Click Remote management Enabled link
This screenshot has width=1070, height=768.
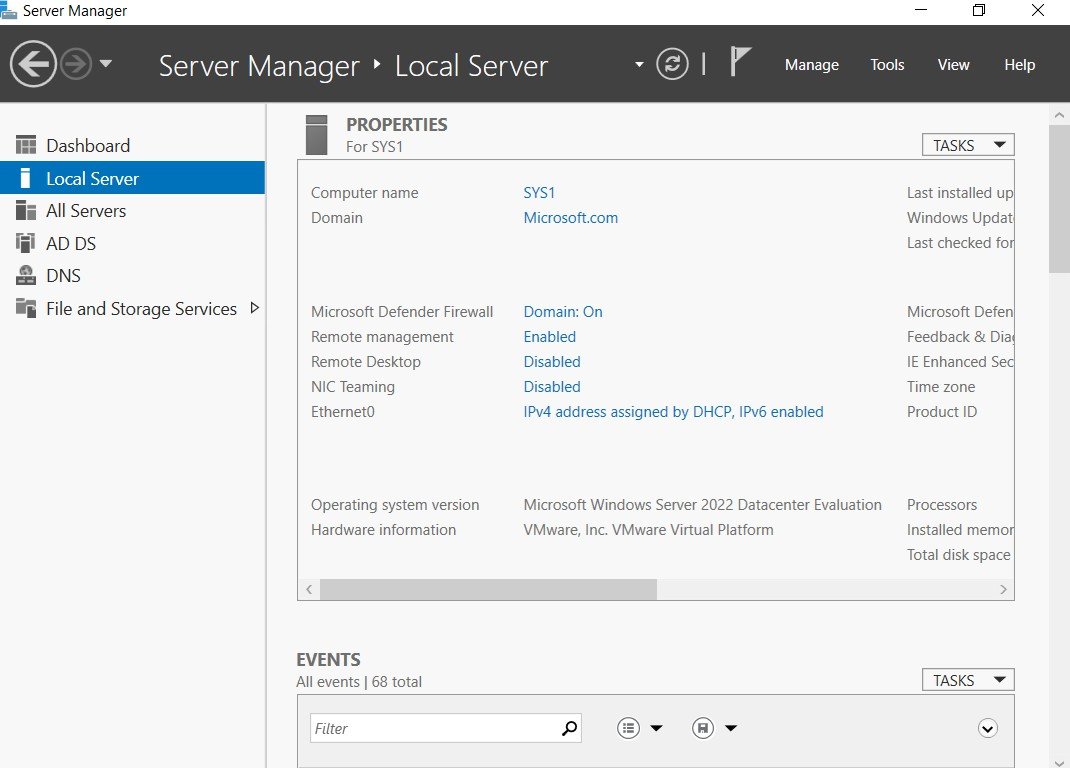549,337
